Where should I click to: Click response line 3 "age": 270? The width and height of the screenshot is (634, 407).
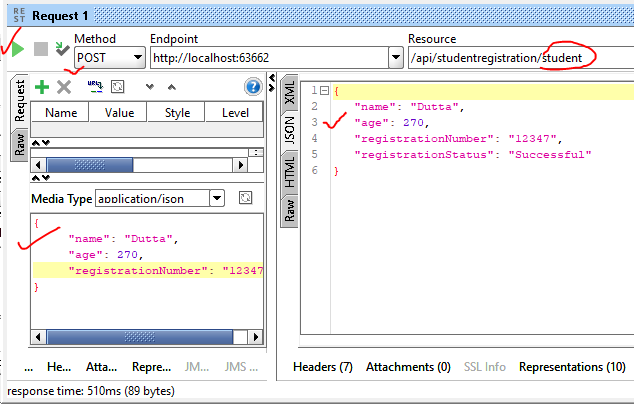pos(391,122)
